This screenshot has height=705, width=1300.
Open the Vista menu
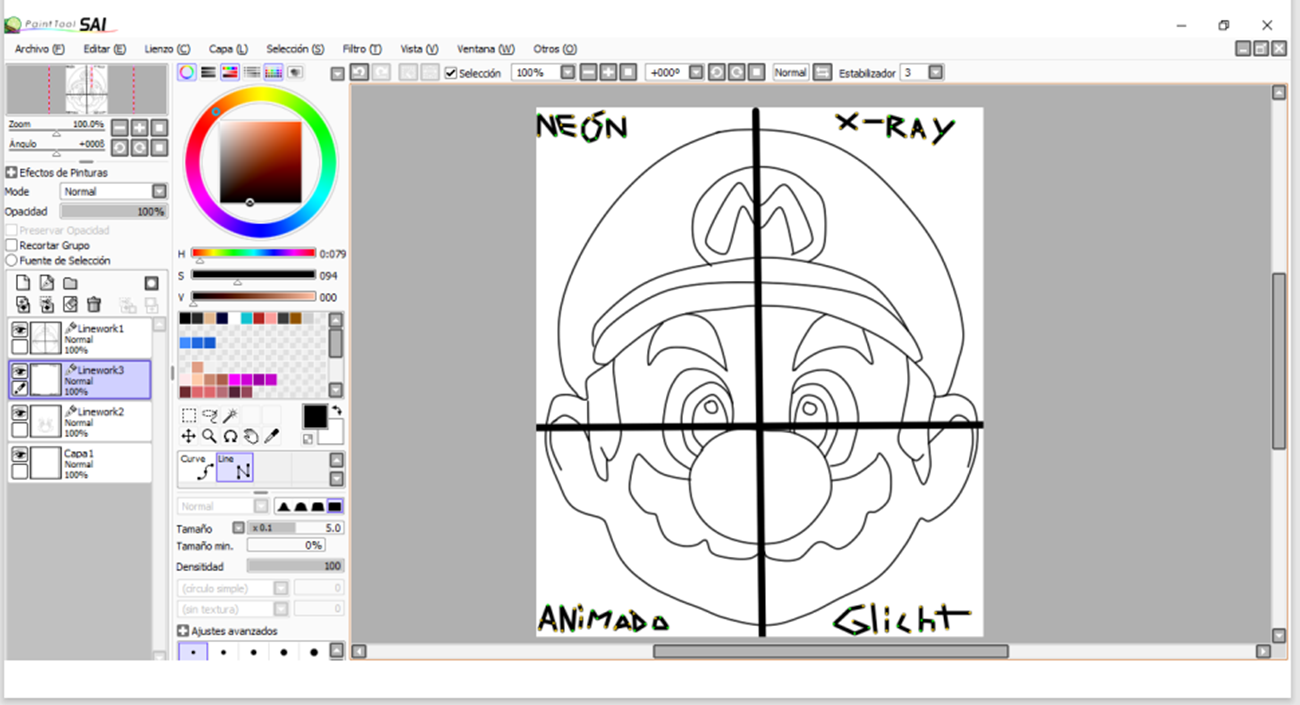419,48
